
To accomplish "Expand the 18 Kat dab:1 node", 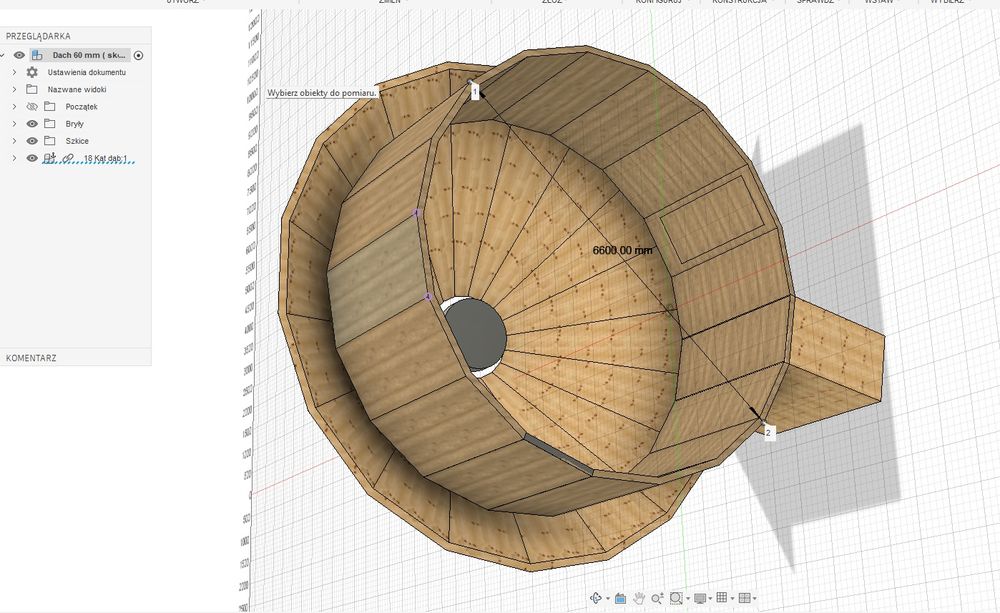I will [x=14, y=158].
